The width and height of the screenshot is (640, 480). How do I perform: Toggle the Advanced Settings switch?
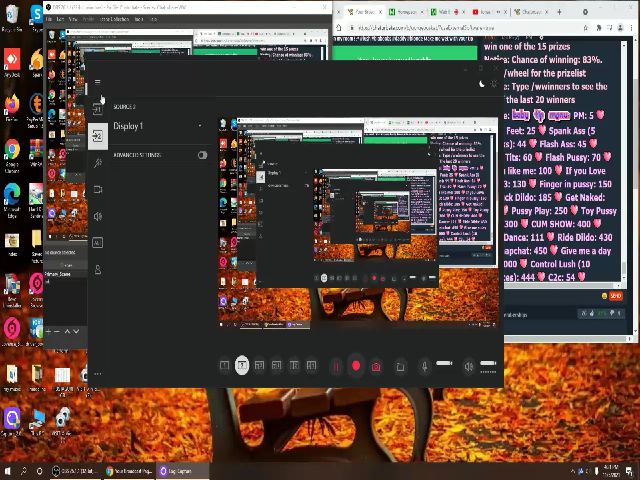pyautogui.click(x=202, y=155)
